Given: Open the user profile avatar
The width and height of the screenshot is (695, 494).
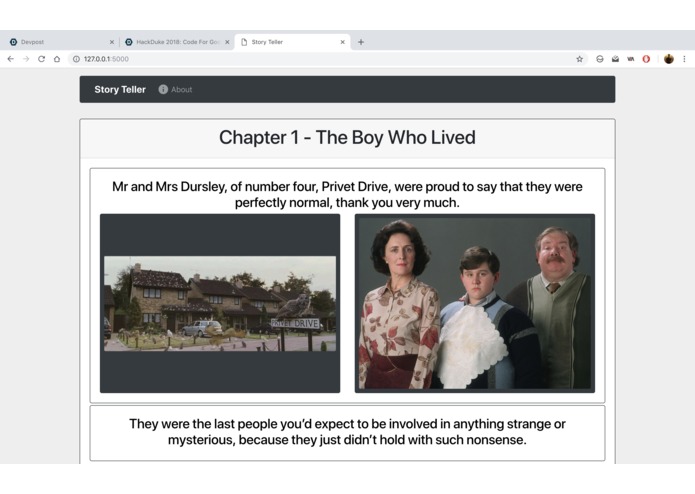Looking at the screenshot, I should (x=669, y=59).
